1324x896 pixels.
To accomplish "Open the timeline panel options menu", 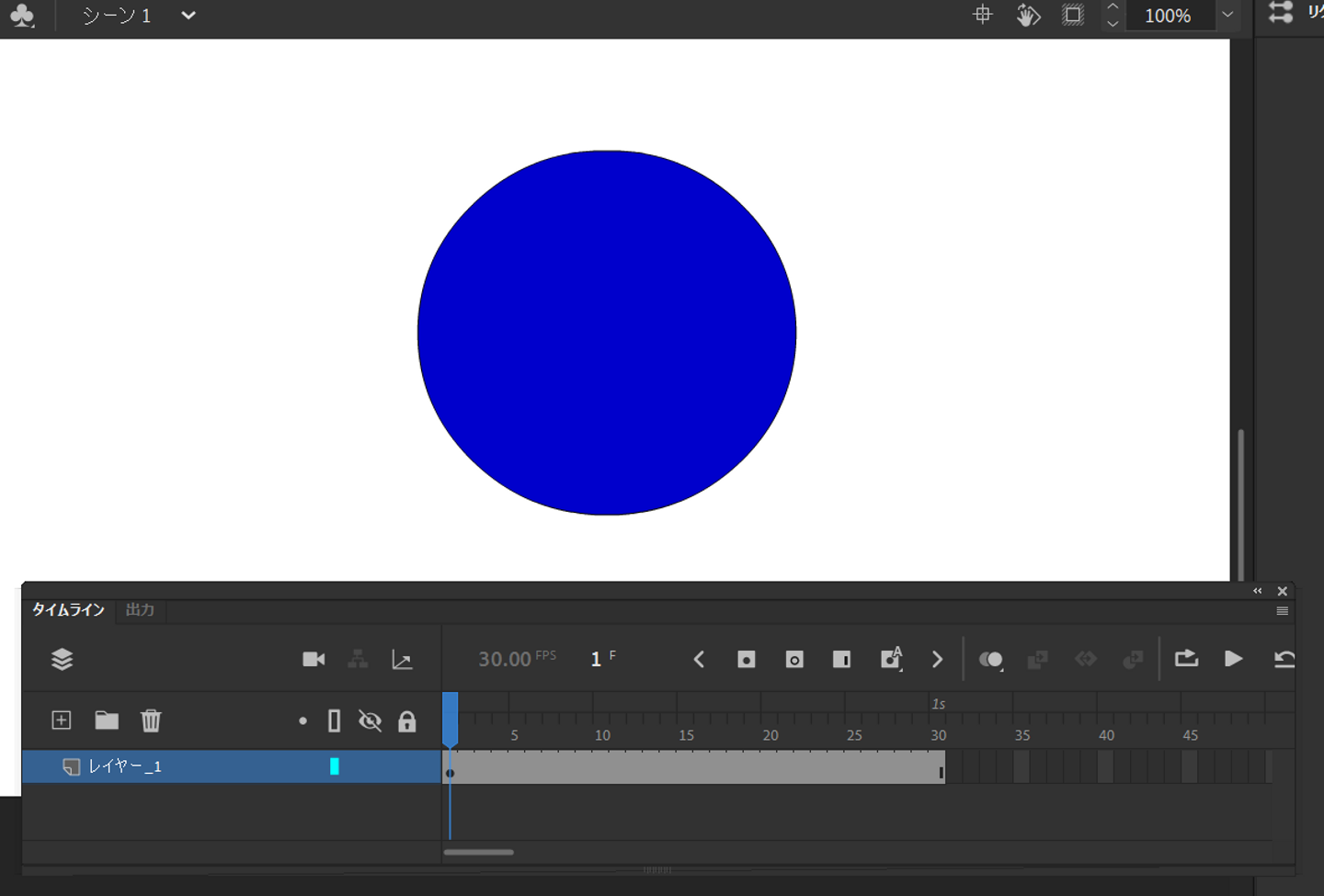I will 1283,611.
